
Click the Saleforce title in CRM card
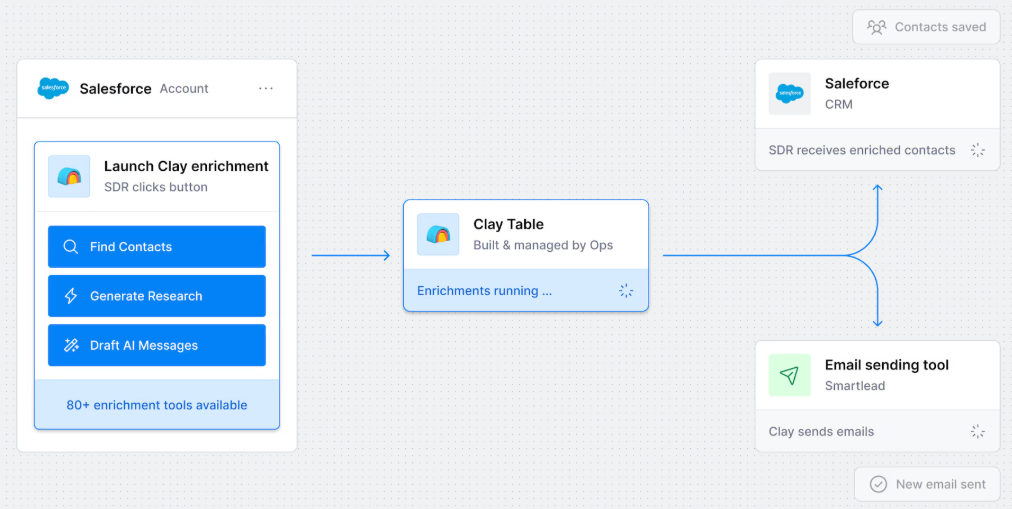[857, 83]
